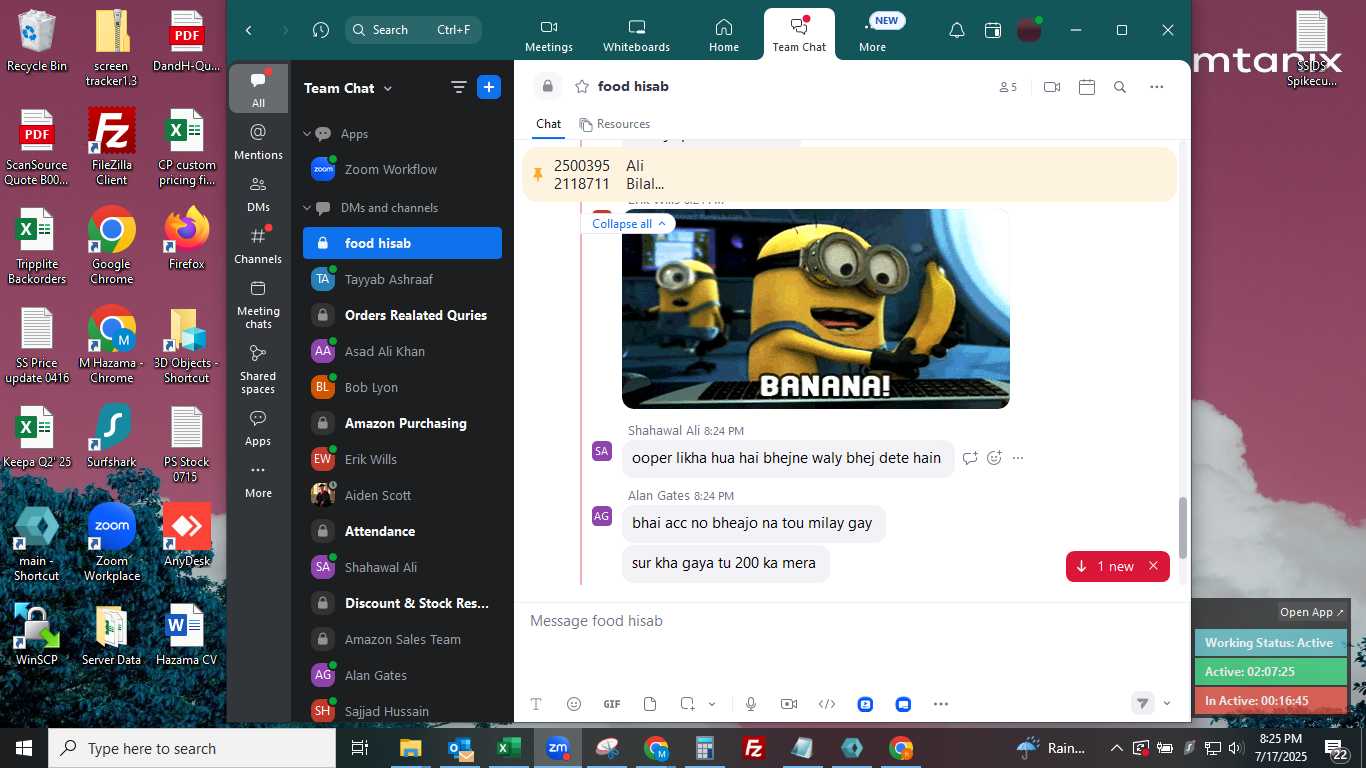Open Attendance channel
Image resolution: width=1366 pixels, height=768 pixels.
pyautogui.click(x=402, y=531)
